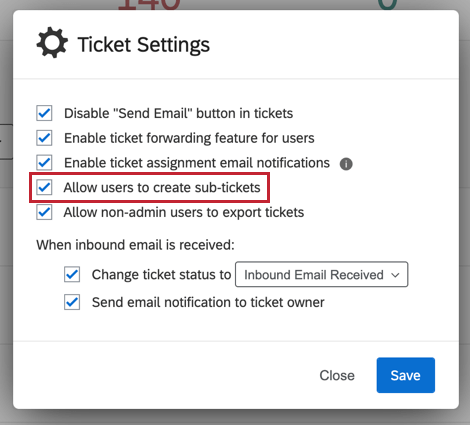
Task: Click the Ticket Settings title text
Action: (144, 45)
